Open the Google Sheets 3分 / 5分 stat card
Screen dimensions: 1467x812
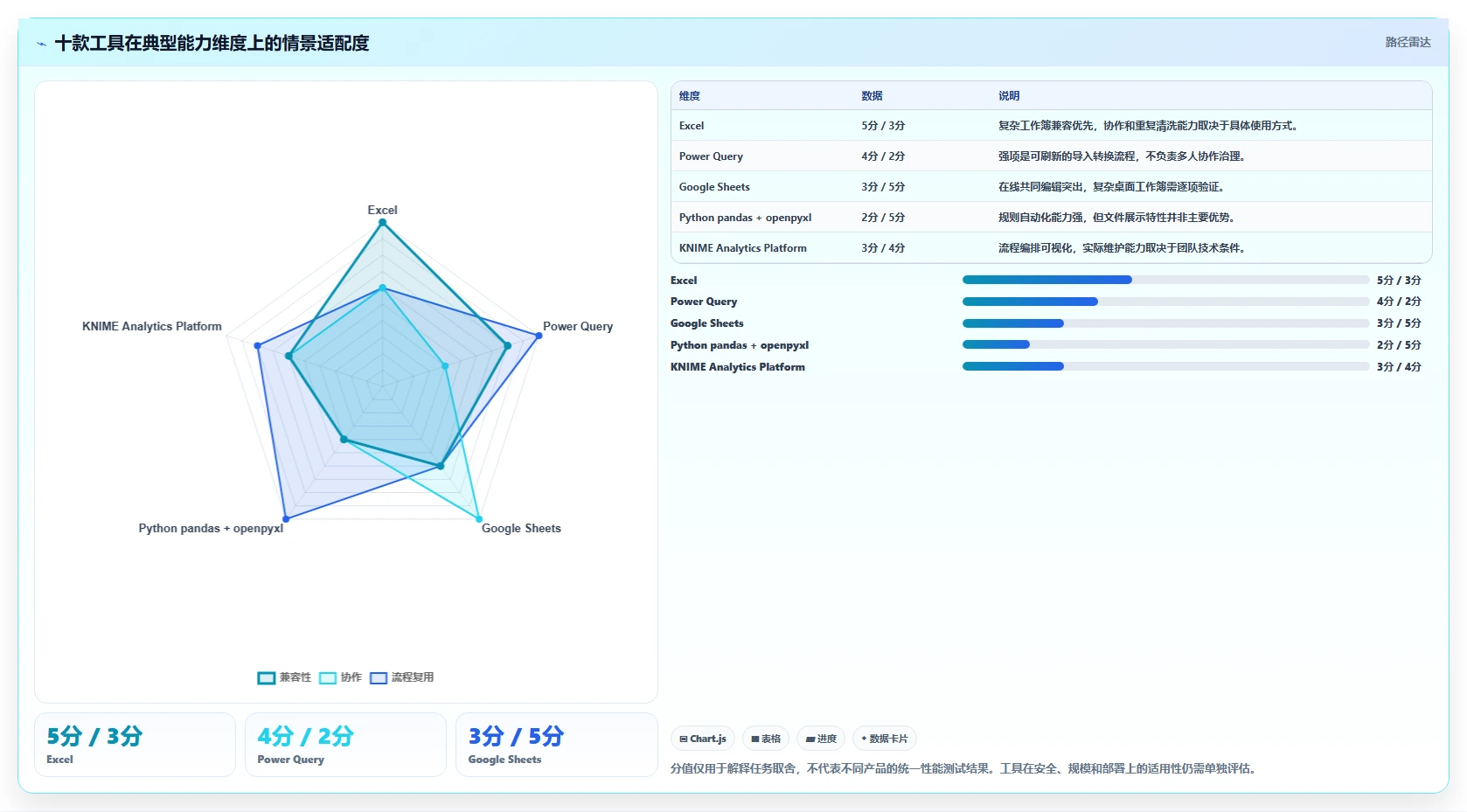(556, 745)
